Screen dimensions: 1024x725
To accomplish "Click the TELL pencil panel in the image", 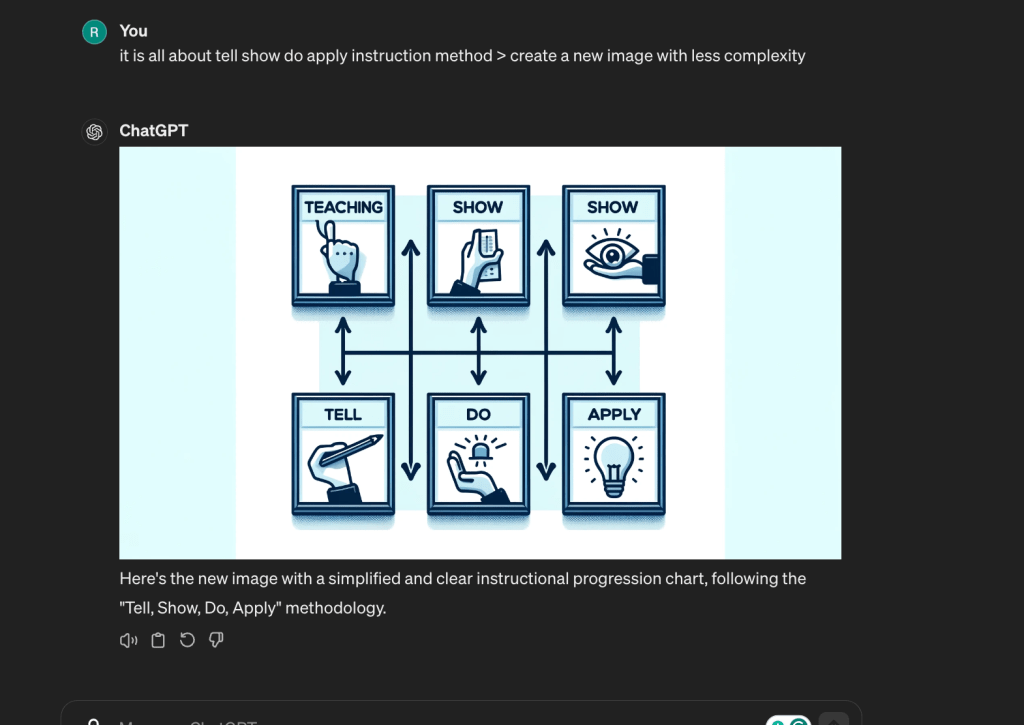I will (343, 454).
